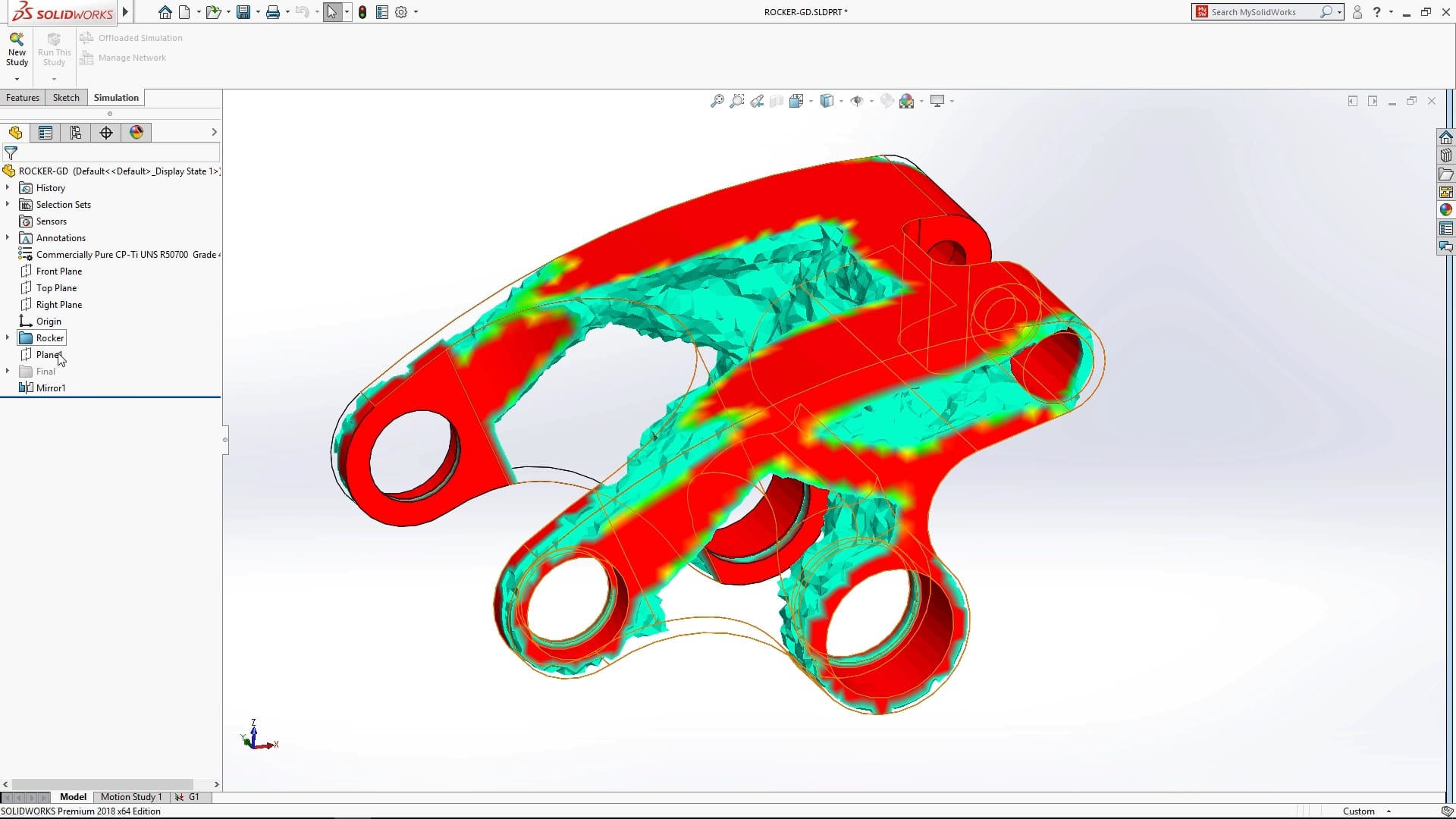
Task: Open the View Settings monitor icon
Action: point(937,101)
